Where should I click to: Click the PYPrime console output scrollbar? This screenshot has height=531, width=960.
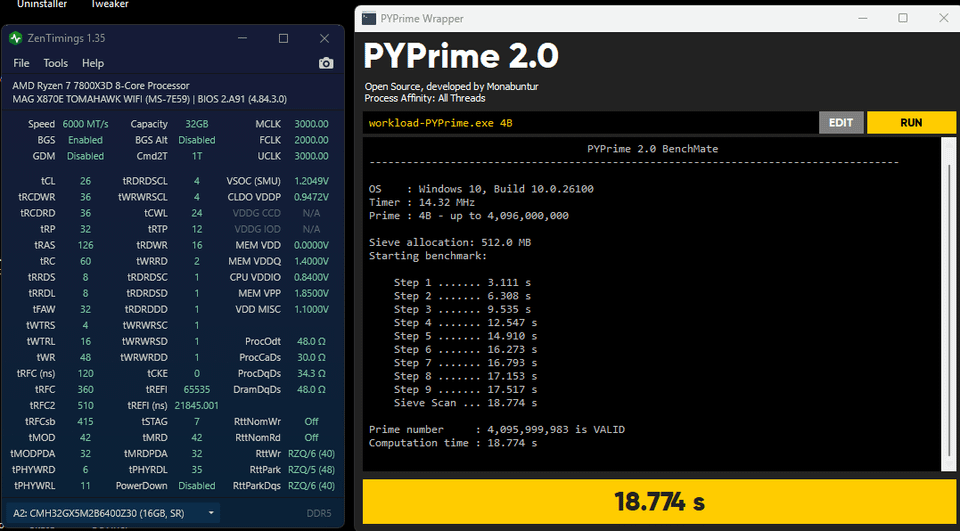[948, 304]
